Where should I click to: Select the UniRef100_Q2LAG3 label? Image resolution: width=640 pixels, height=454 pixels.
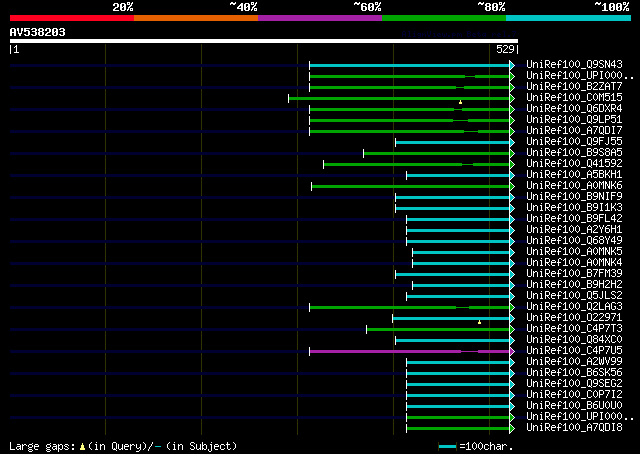coord(574,307)
